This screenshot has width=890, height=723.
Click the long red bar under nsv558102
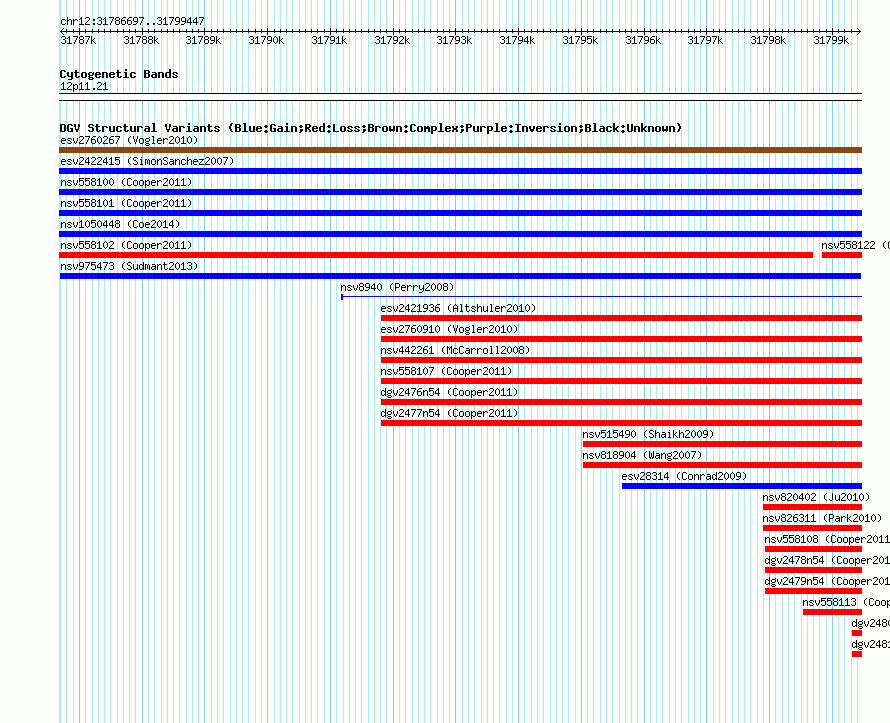tap(436, 255)
